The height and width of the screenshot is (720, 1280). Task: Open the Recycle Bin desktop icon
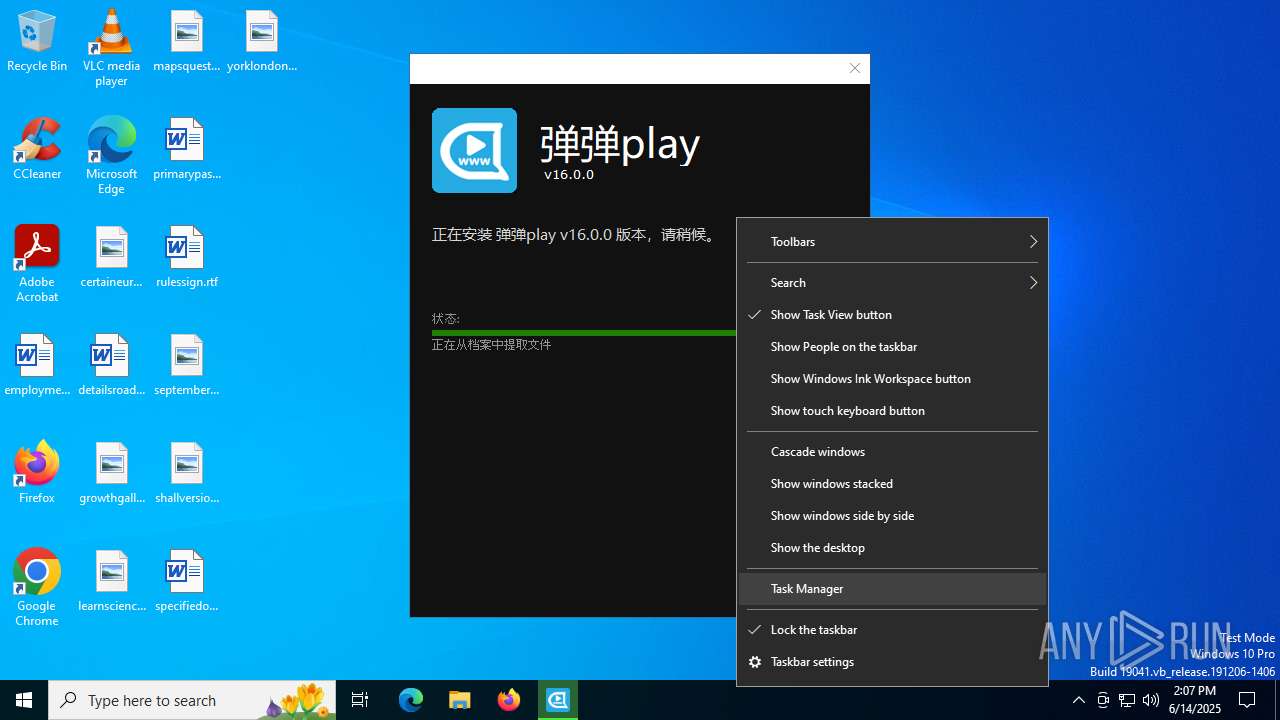click(37, 42)
